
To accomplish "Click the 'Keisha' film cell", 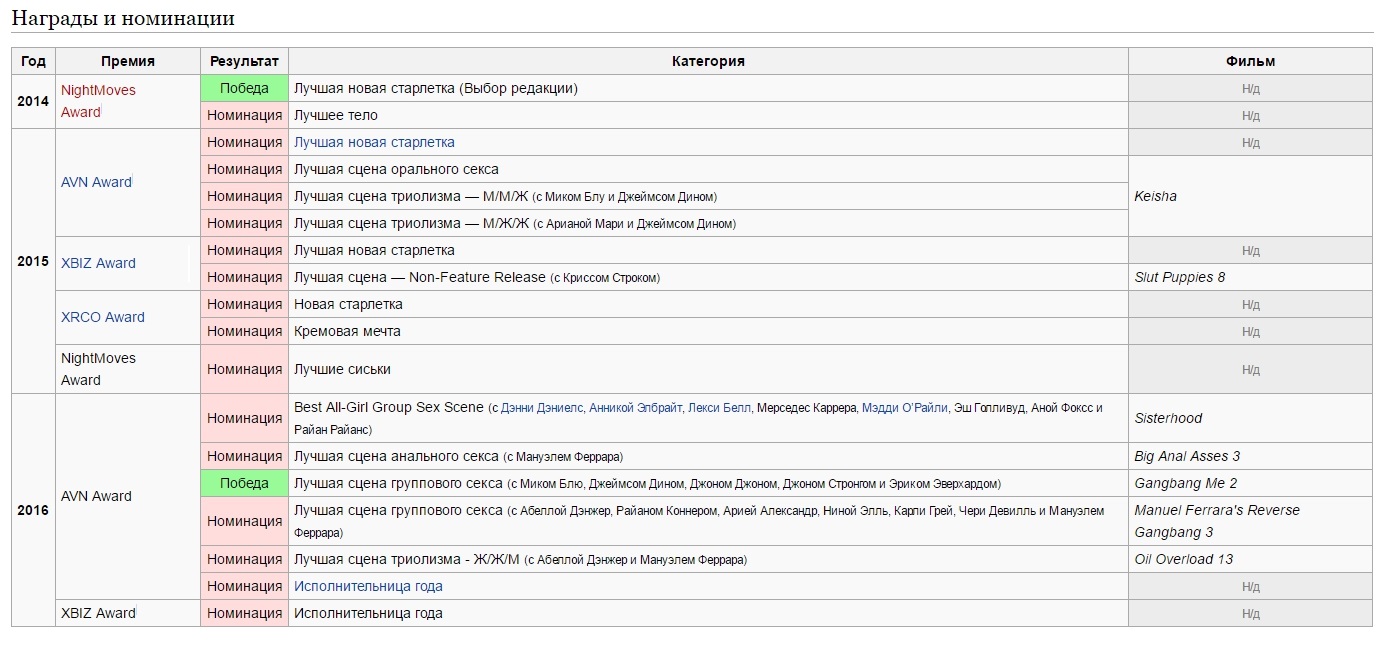I will coord(1250,196).
